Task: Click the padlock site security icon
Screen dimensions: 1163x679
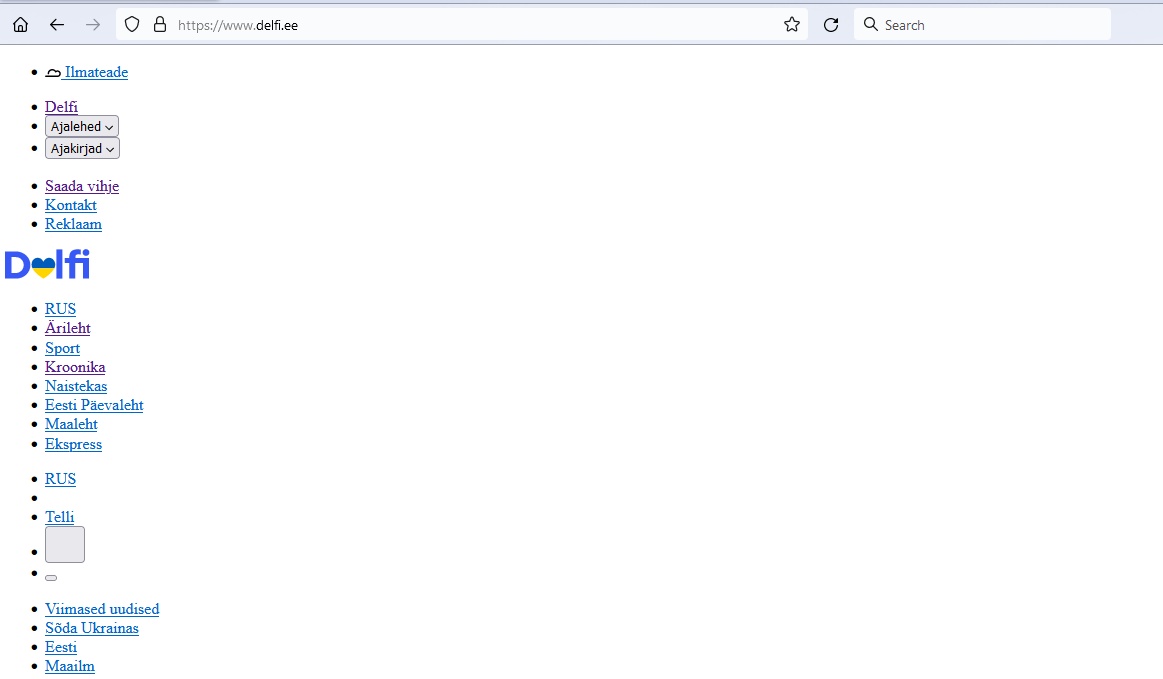Action: click(x=159, y=25)
